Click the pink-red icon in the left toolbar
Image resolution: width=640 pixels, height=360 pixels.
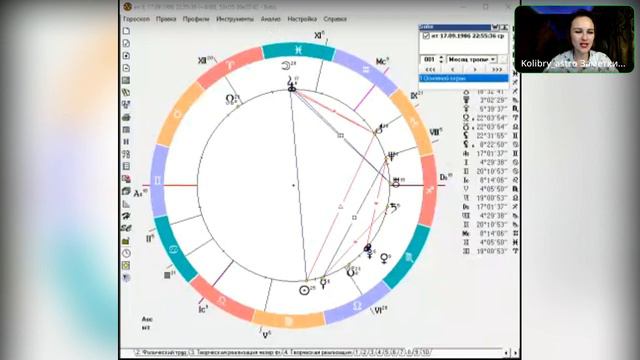[x=127, y=179]
